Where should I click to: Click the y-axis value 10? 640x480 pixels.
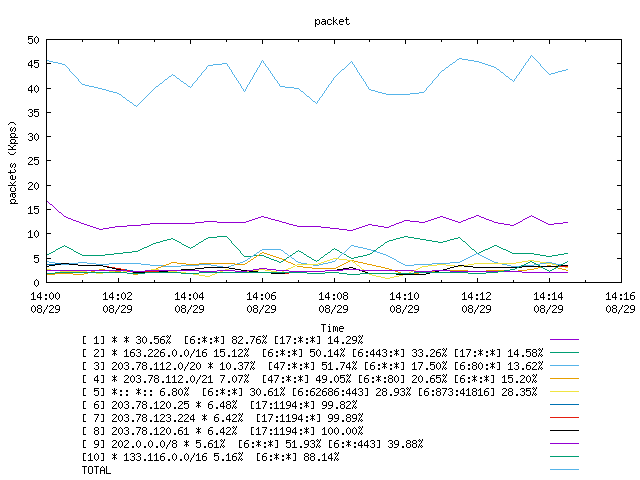click(x=33, y=234)
